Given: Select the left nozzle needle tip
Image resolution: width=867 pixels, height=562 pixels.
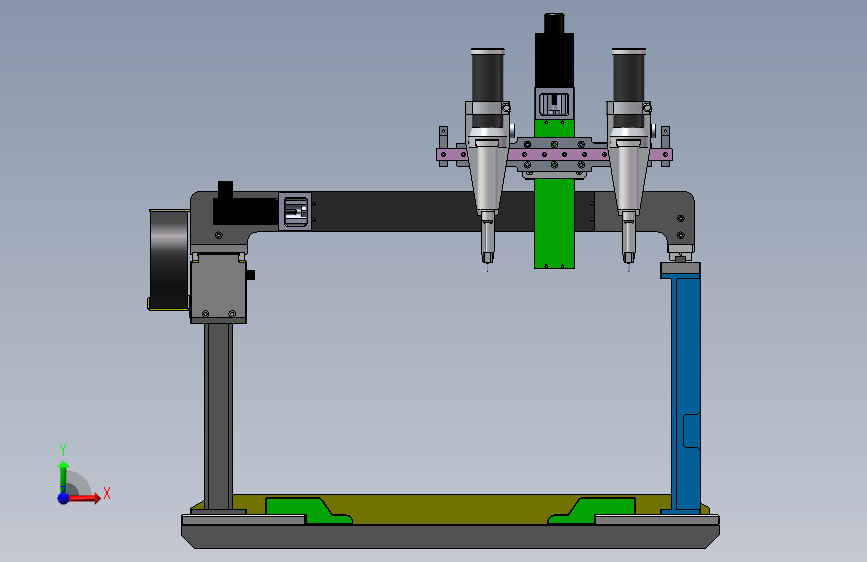Looking at the screenshot, I should click(x=487, y=268).
